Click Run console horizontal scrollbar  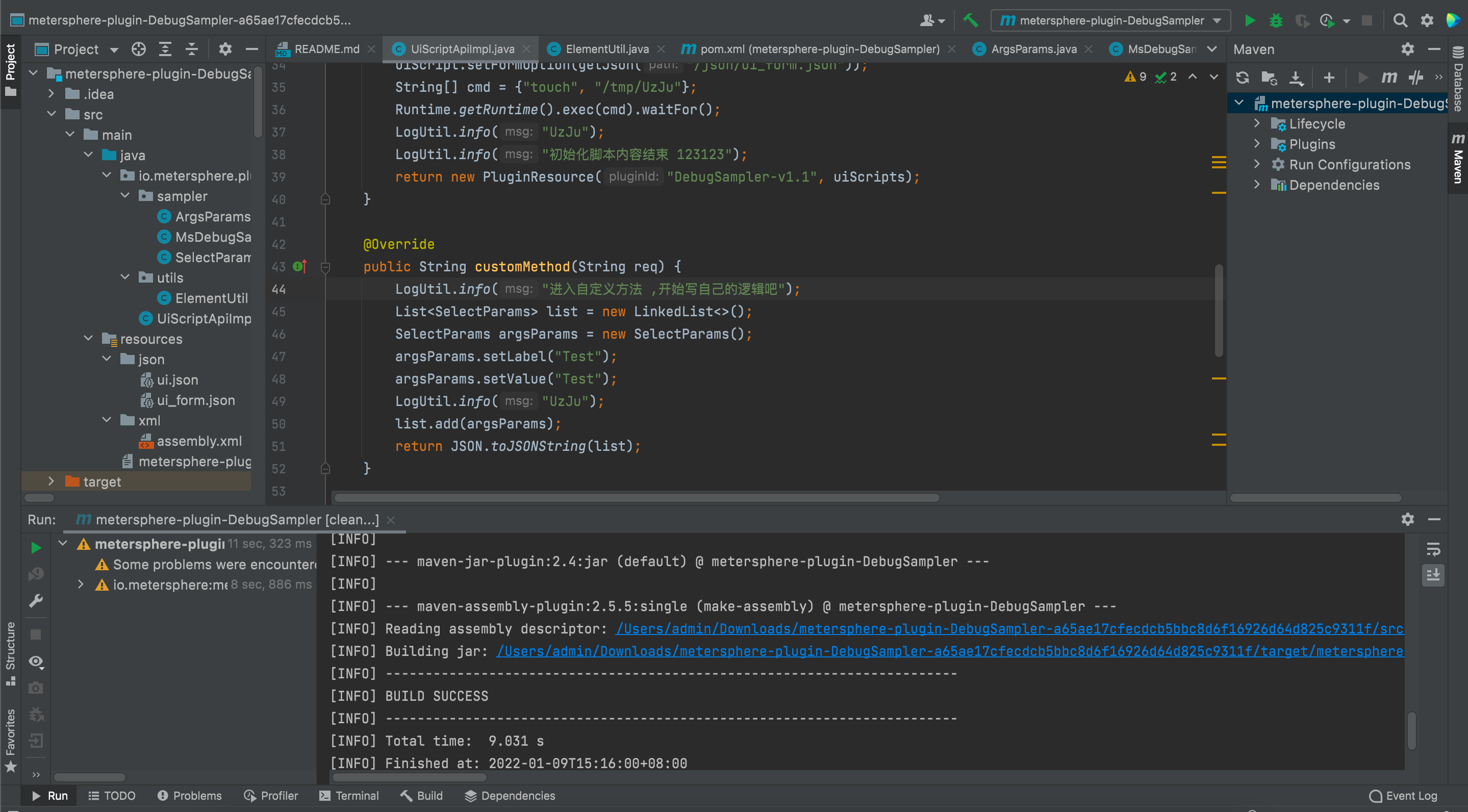409,777
